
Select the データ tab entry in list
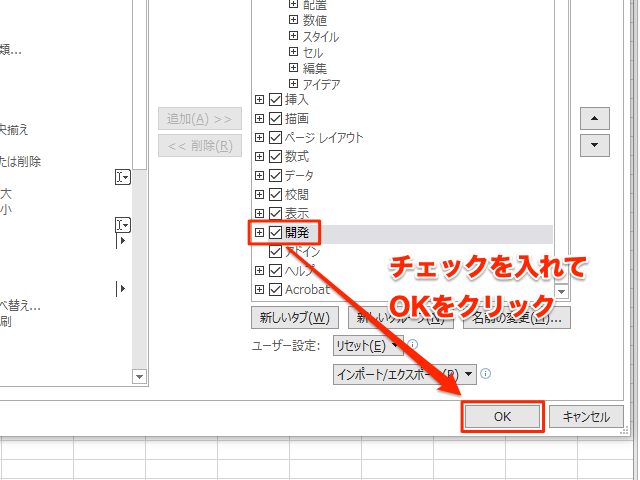tap(298, 176)
